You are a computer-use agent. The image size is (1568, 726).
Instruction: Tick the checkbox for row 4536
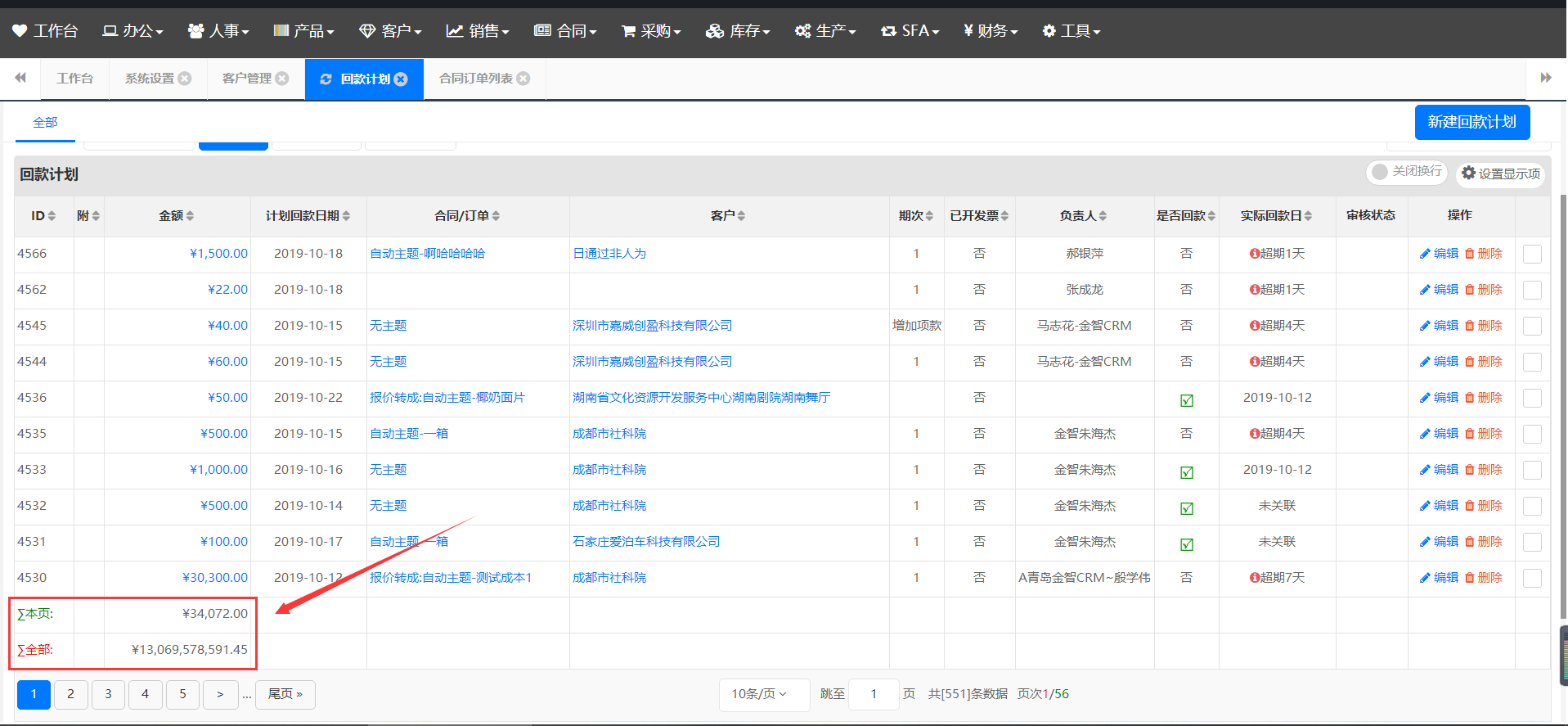tap(1533, 399)
